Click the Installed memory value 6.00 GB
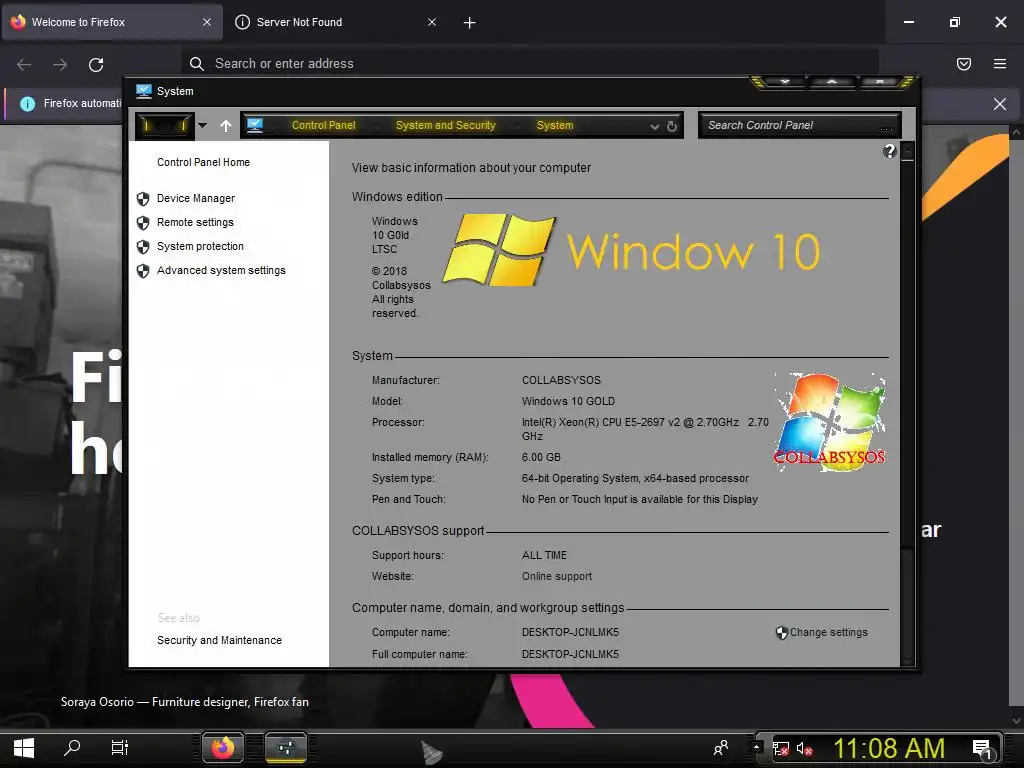 [541, 457]
